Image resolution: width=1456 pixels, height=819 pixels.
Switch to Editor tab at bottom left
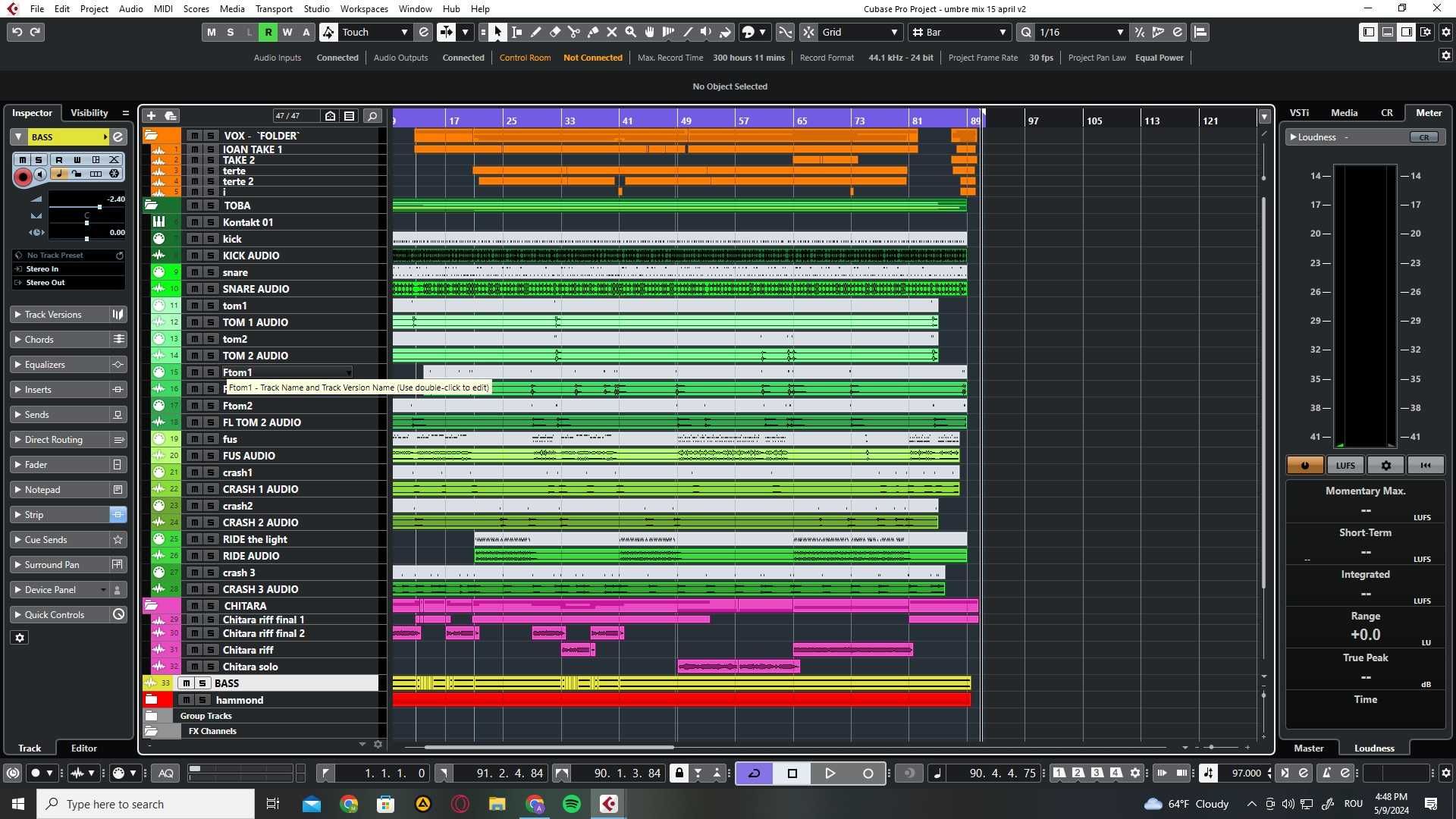tap(83, 748)
